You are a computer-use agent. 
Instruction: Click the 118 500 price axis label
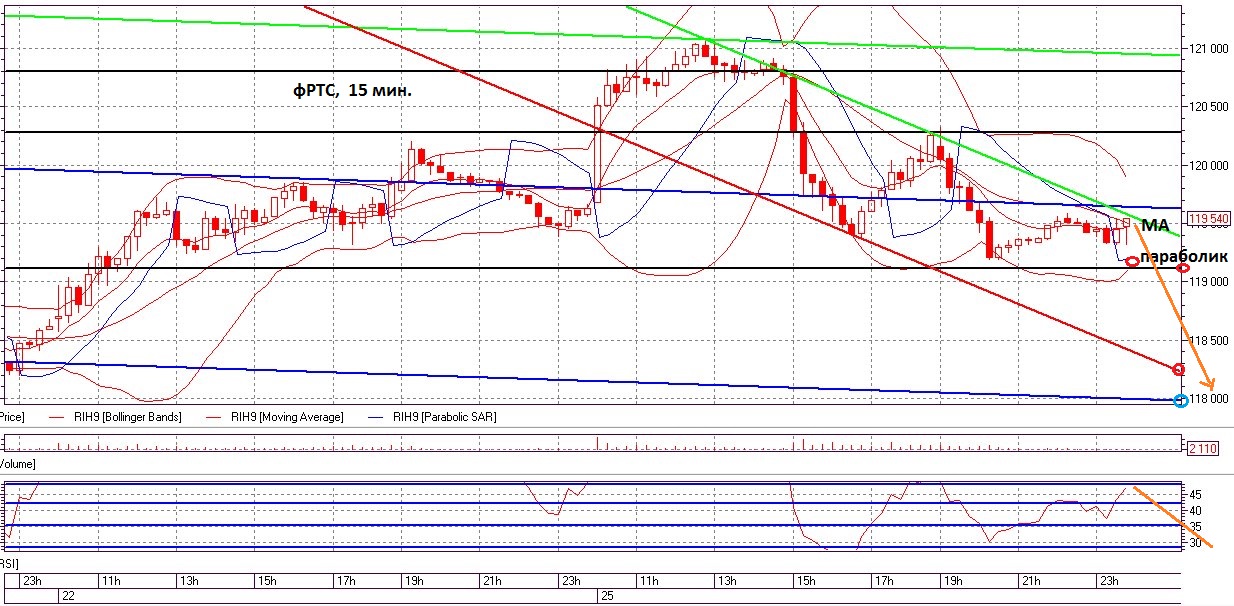coord(1209,341)
